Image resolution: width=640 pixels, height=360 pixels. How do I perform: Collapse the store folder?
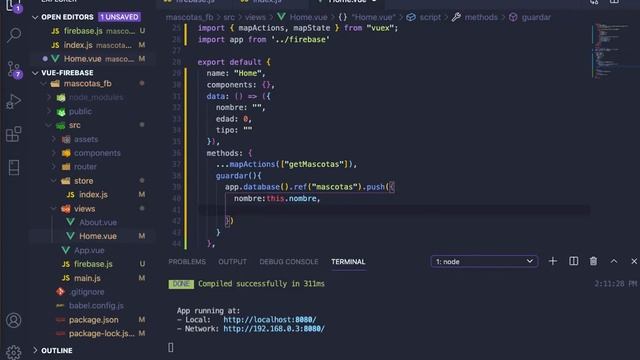[x=83, y=181]
